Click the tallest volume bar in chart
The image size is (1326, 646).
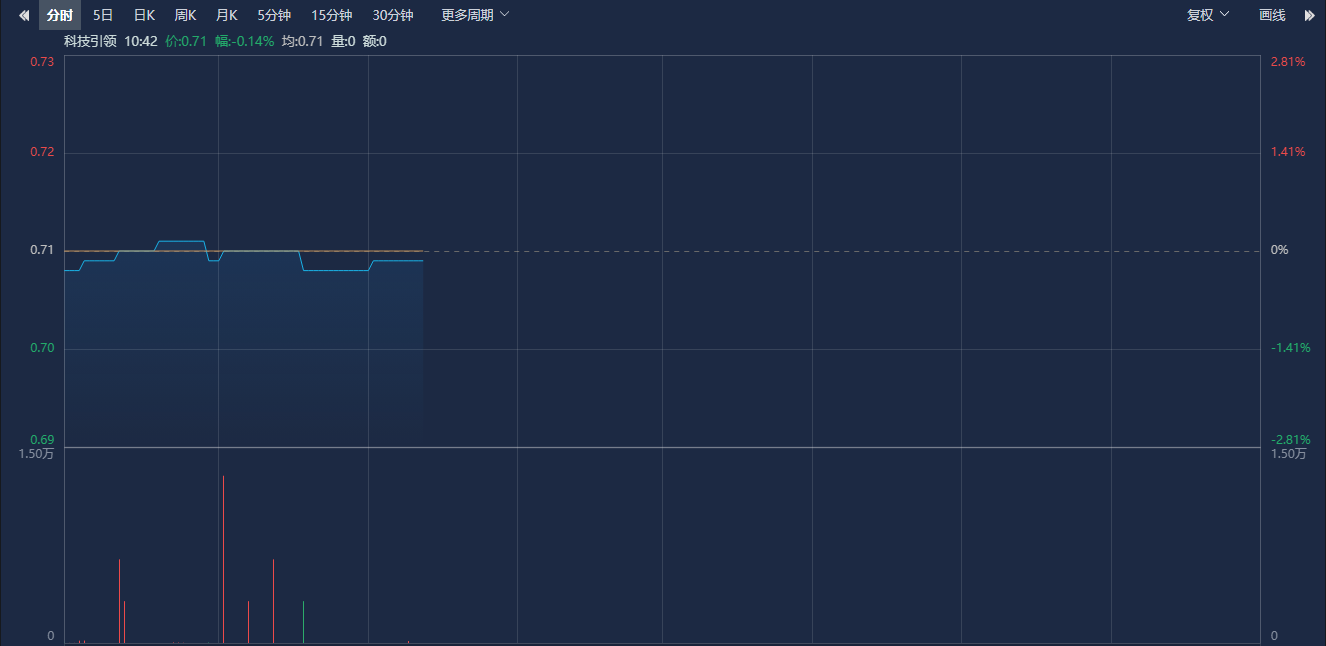[x=223, y=560]
